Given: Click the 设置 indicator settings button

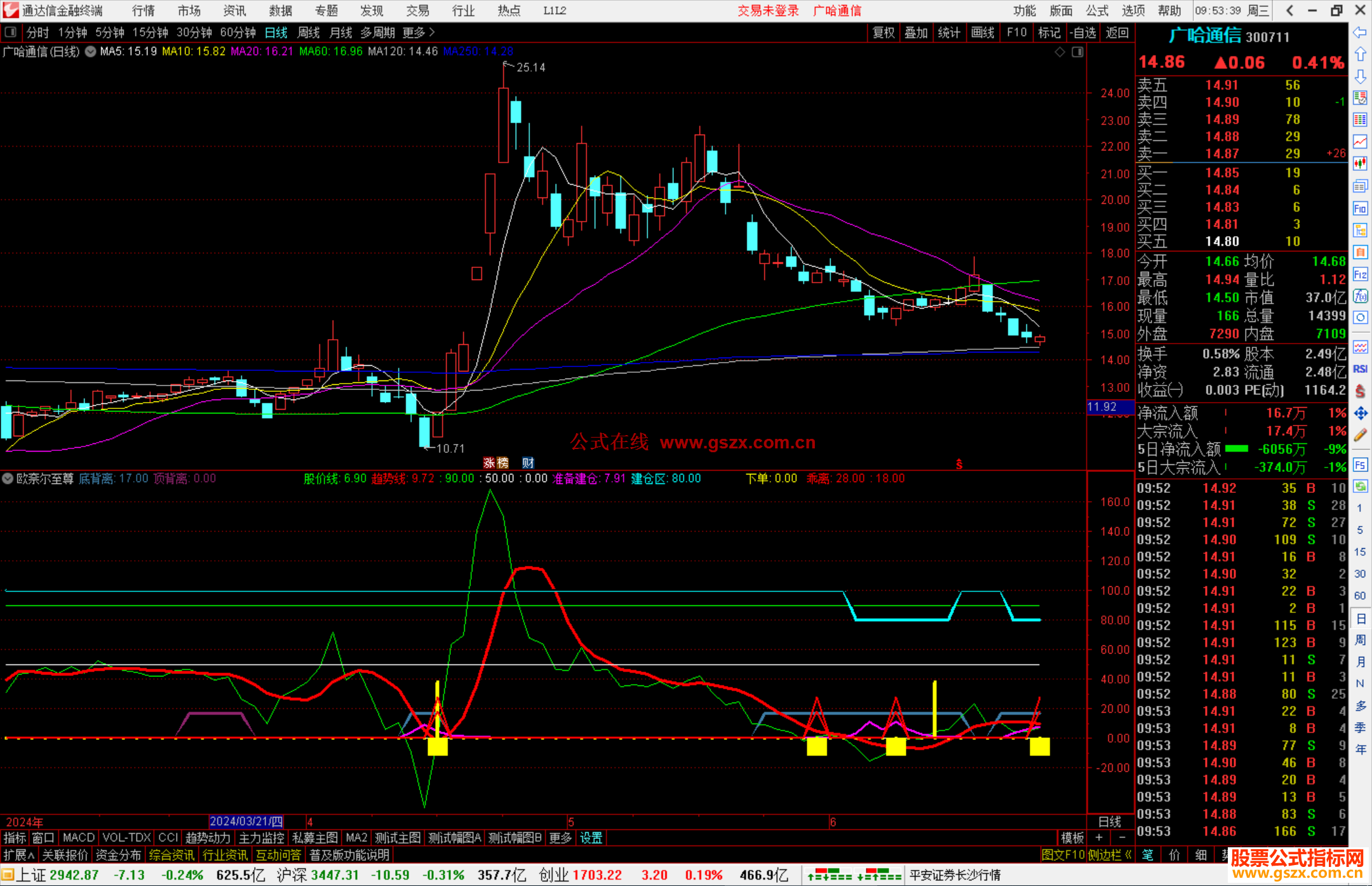Looking at the screenshot, I should [x=591, y=838].
